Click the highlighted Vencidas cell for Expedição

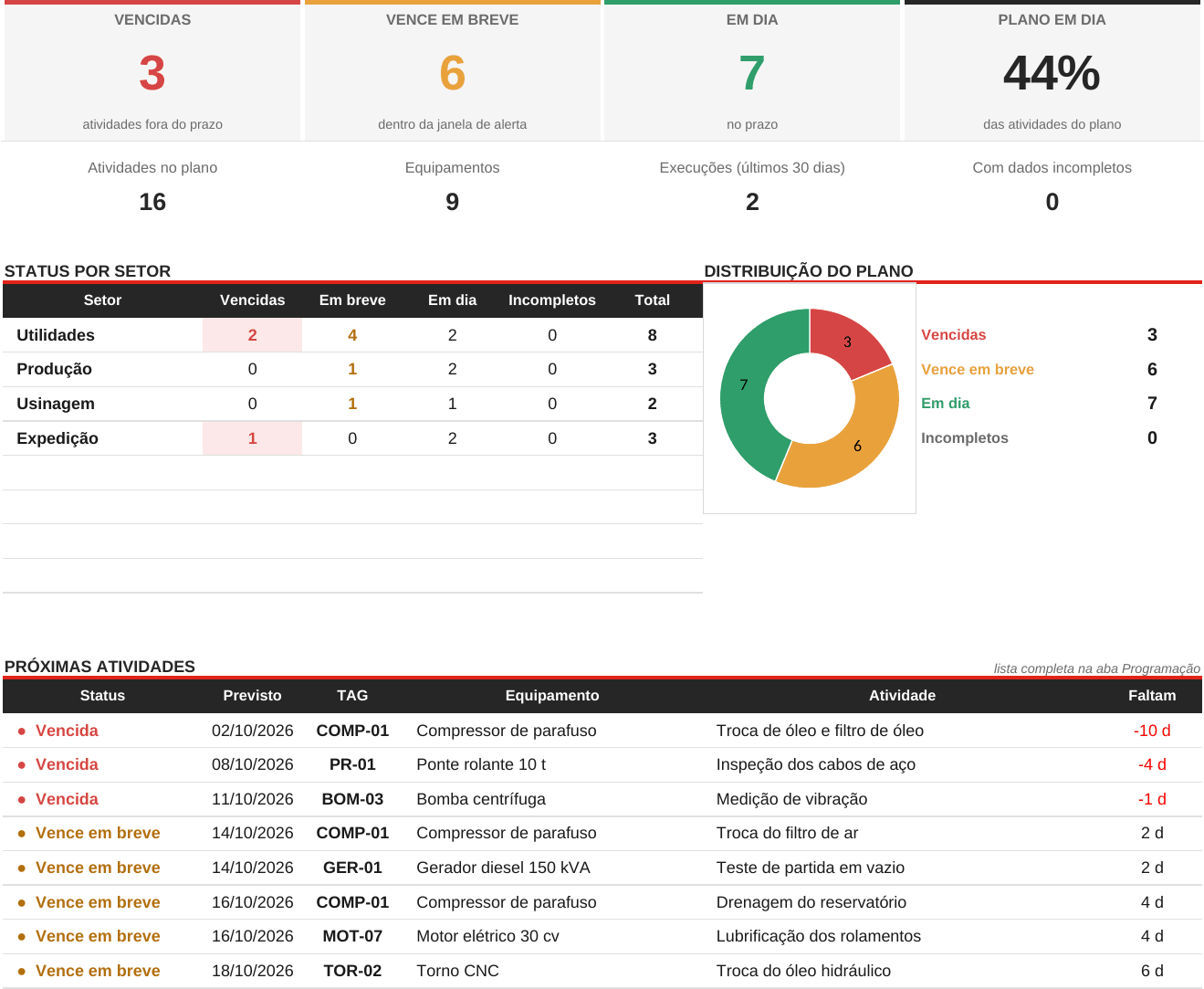pyautogui.click(x=253, y=438)
